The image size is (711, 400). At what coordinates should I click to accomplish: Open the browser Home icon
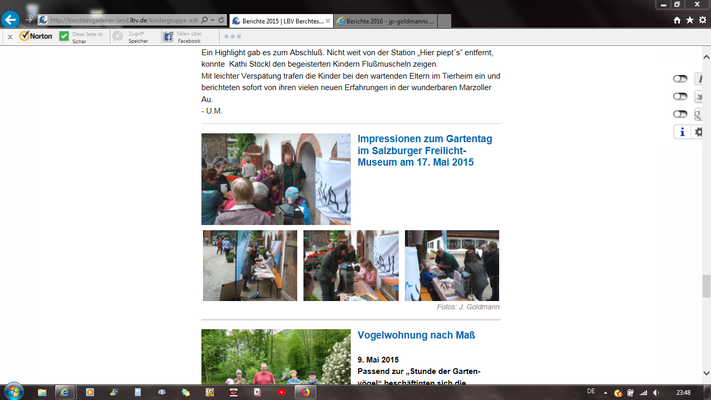pos(677,20)
